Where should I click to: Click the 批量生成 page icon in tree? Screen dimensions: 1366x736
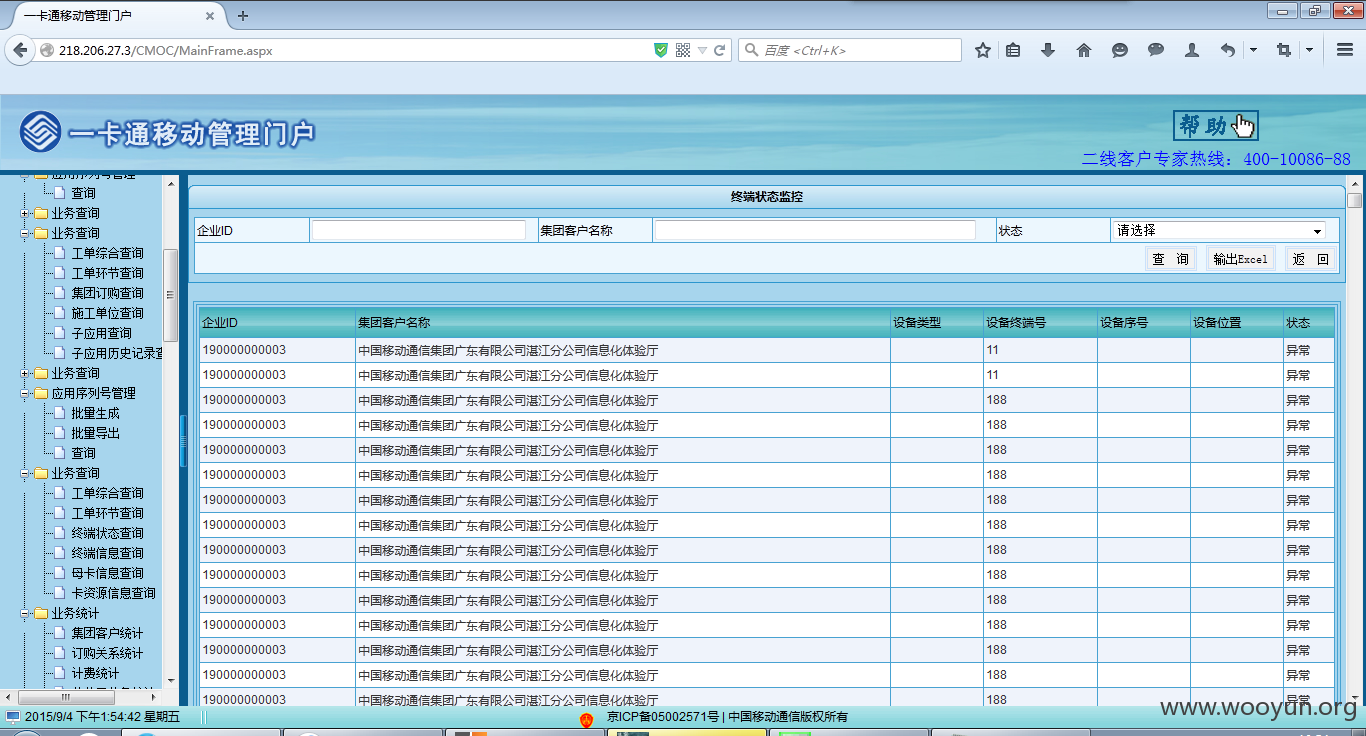59,413
